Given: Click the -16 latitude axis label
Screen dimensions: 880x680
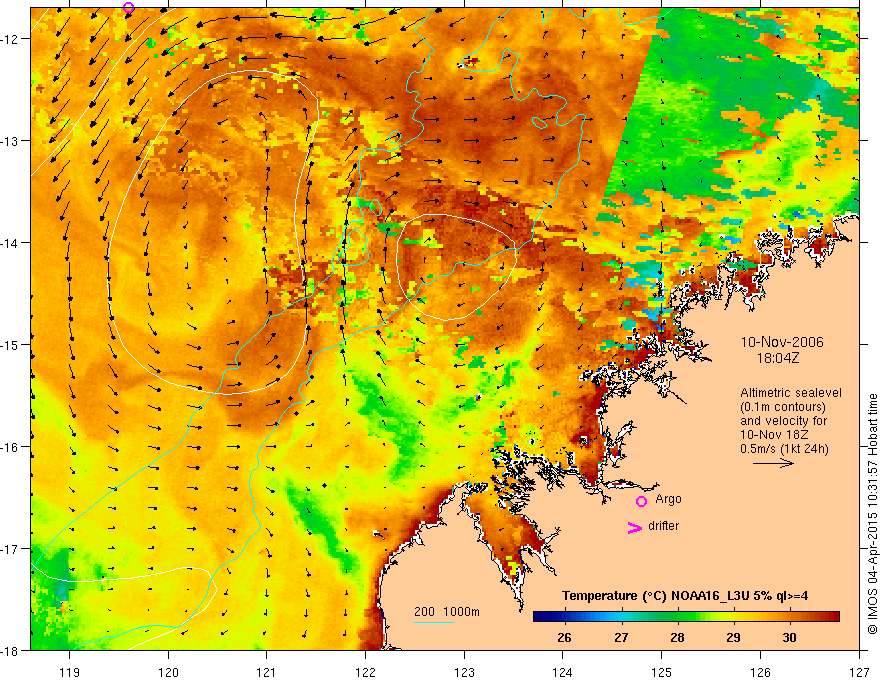Looking at the screenshot, I should pyautogui.click(x=10, y=447).
